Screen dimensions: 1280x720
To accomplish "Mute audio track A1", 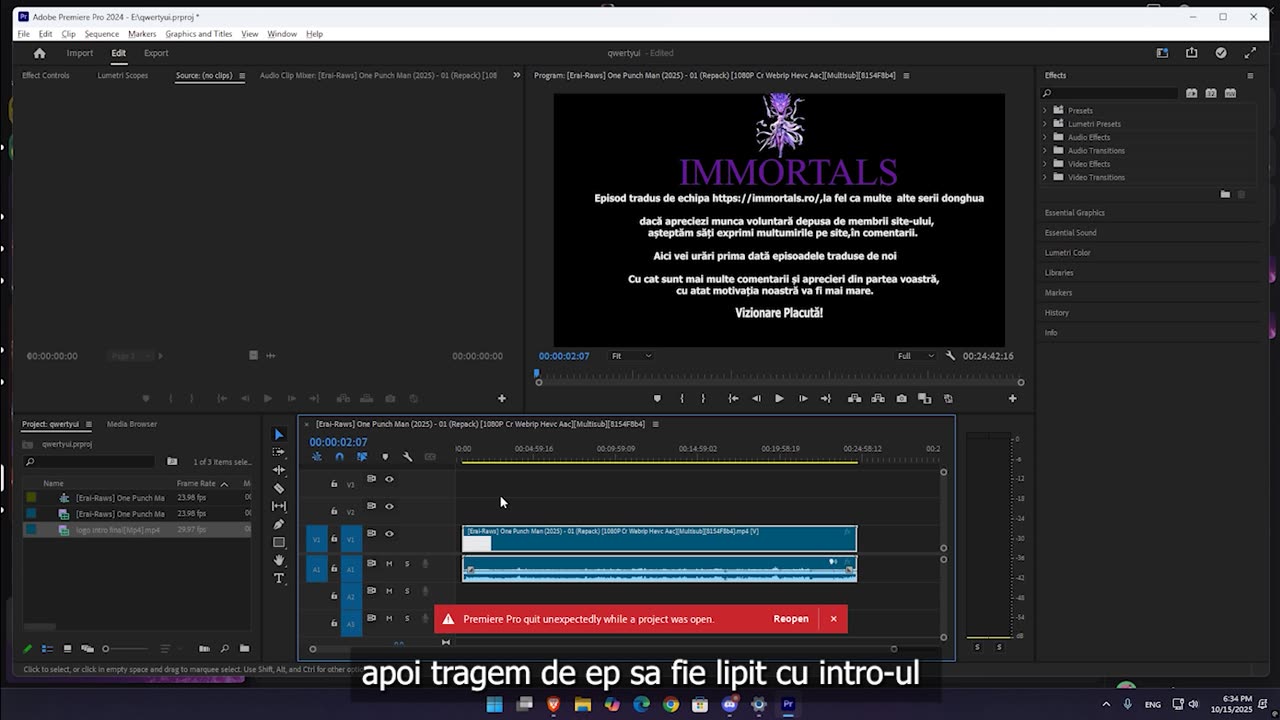I will 389,564.
